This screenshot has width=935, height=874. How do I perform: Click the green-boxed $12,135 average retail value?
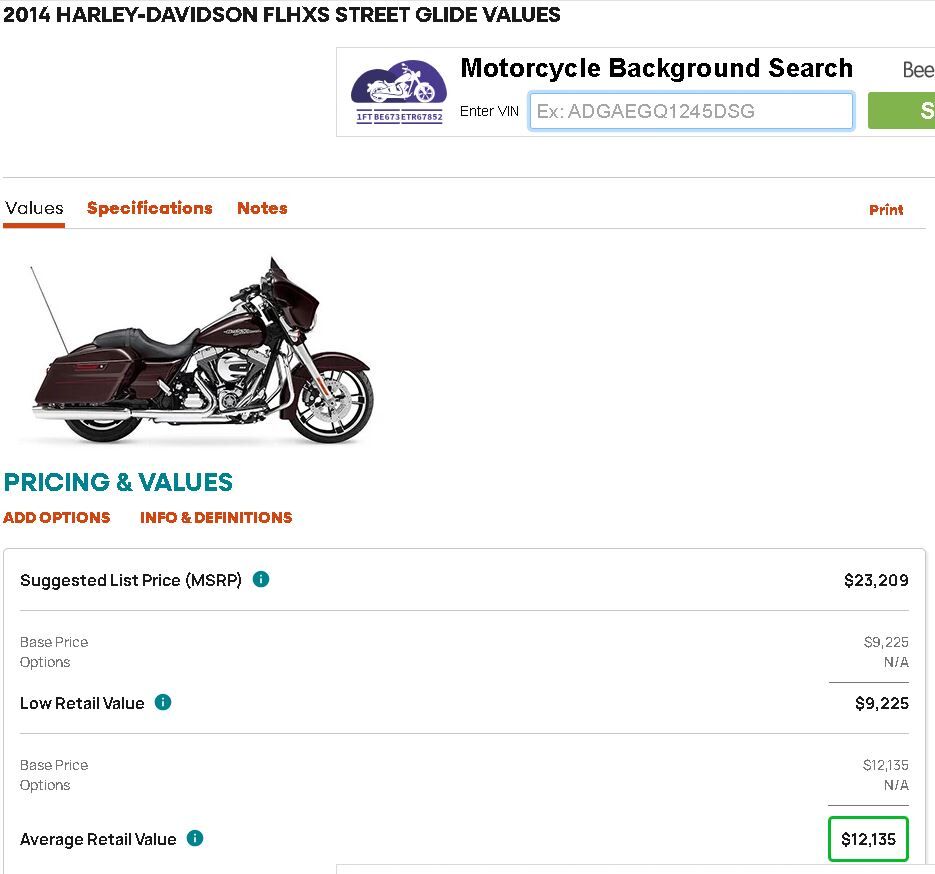pos(868,839)
